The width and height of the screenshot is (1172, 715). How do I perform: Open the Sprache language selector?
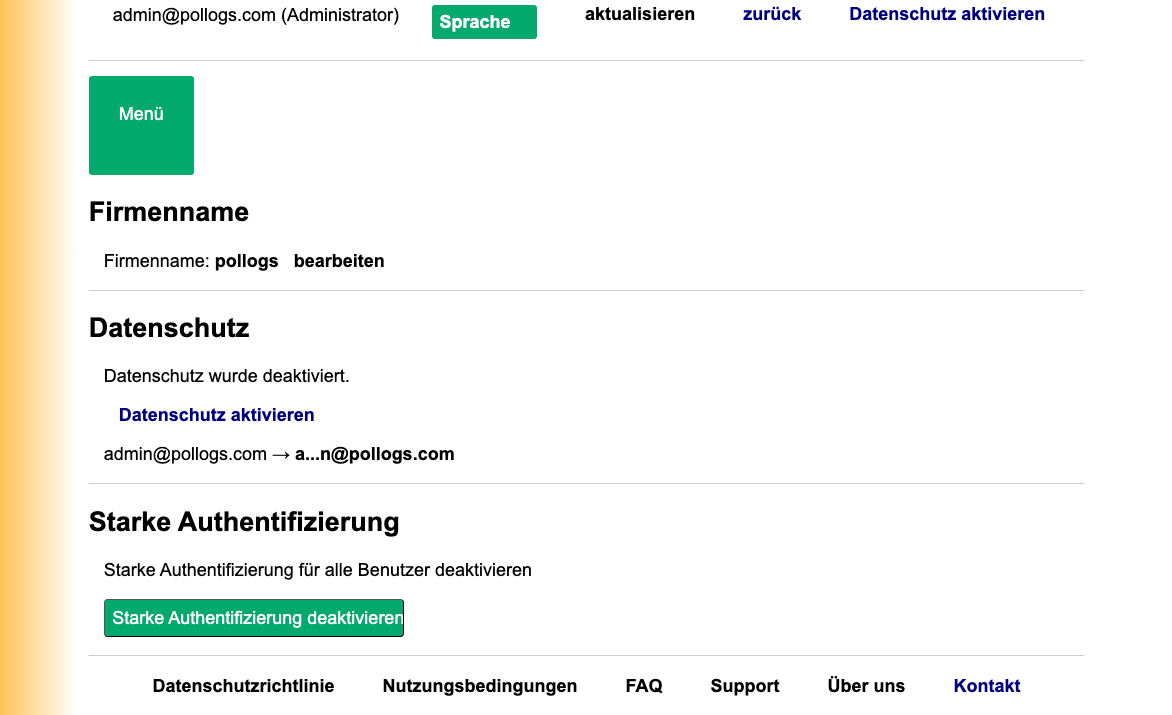pyautogui.click(x=484, y=21)
